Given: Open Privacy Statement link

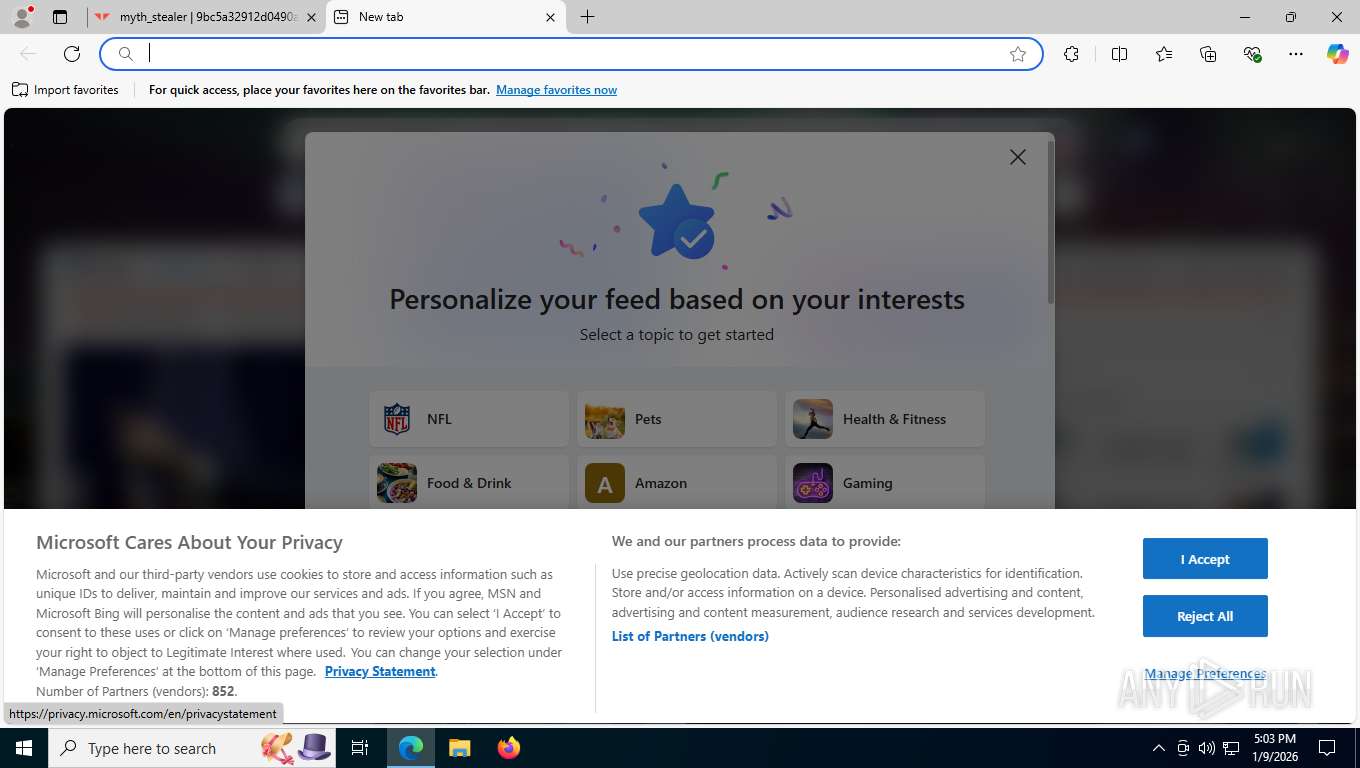Looking at the screenshot, I should [x=380, y=671].
